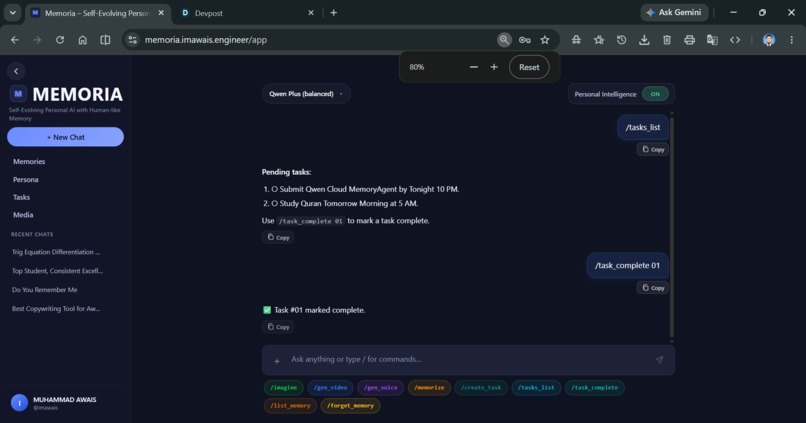Send message with paper plane icon

659,360
